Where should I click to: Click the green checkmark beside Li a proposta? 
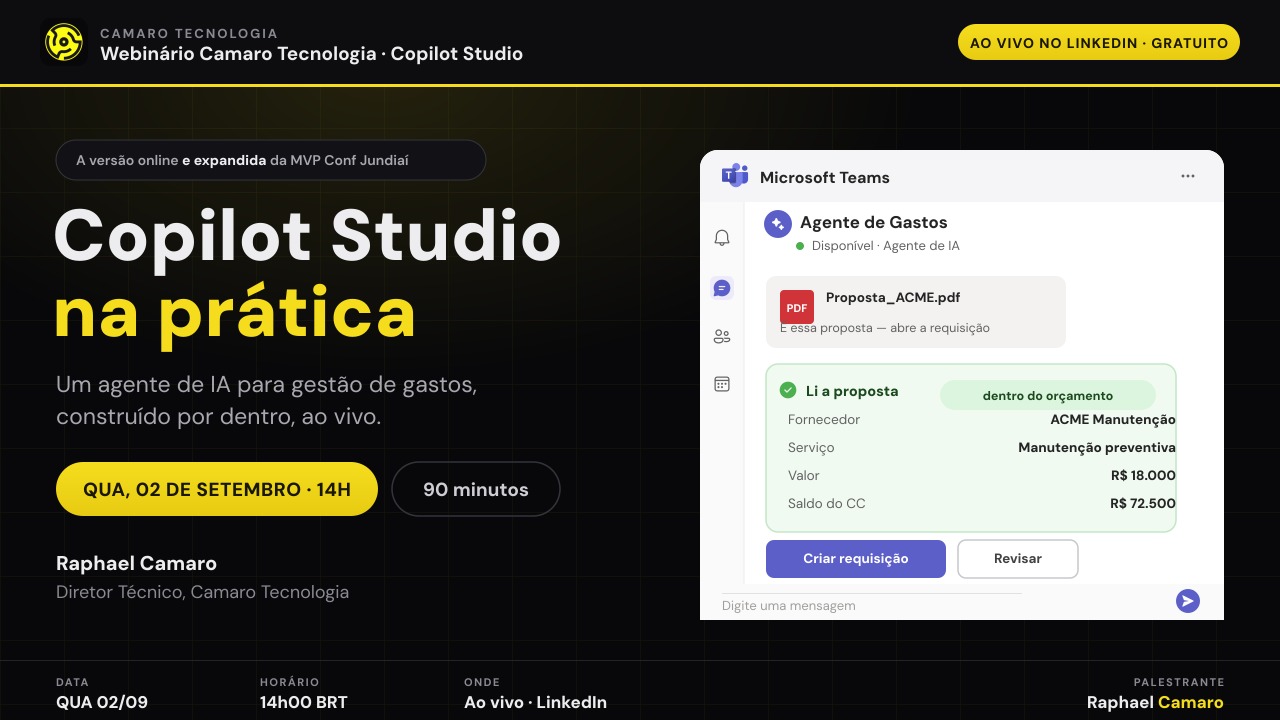(788, 390)
